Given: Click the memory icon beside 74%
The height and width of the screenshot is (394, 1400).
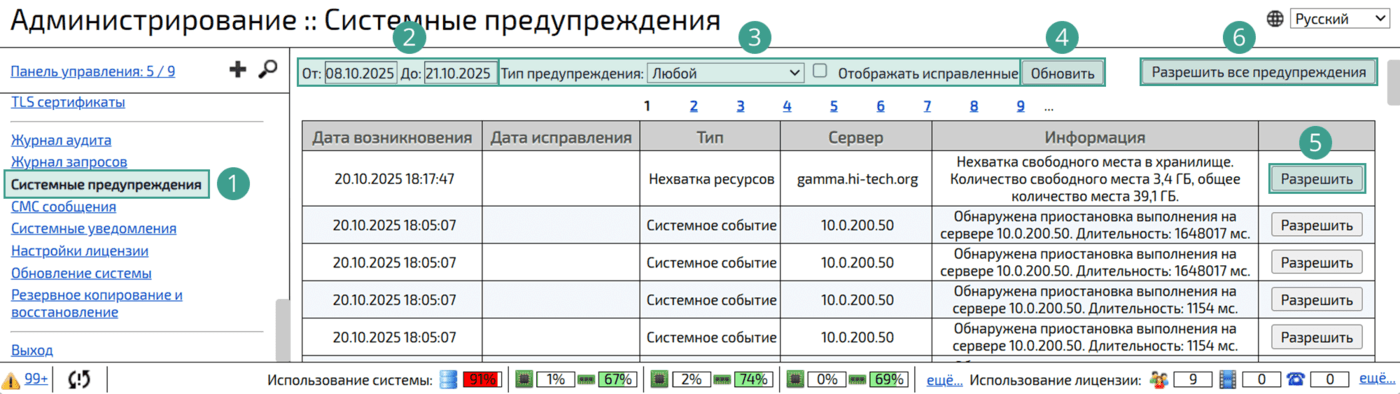Looking at the screenshot, I should tap(721, 379).
